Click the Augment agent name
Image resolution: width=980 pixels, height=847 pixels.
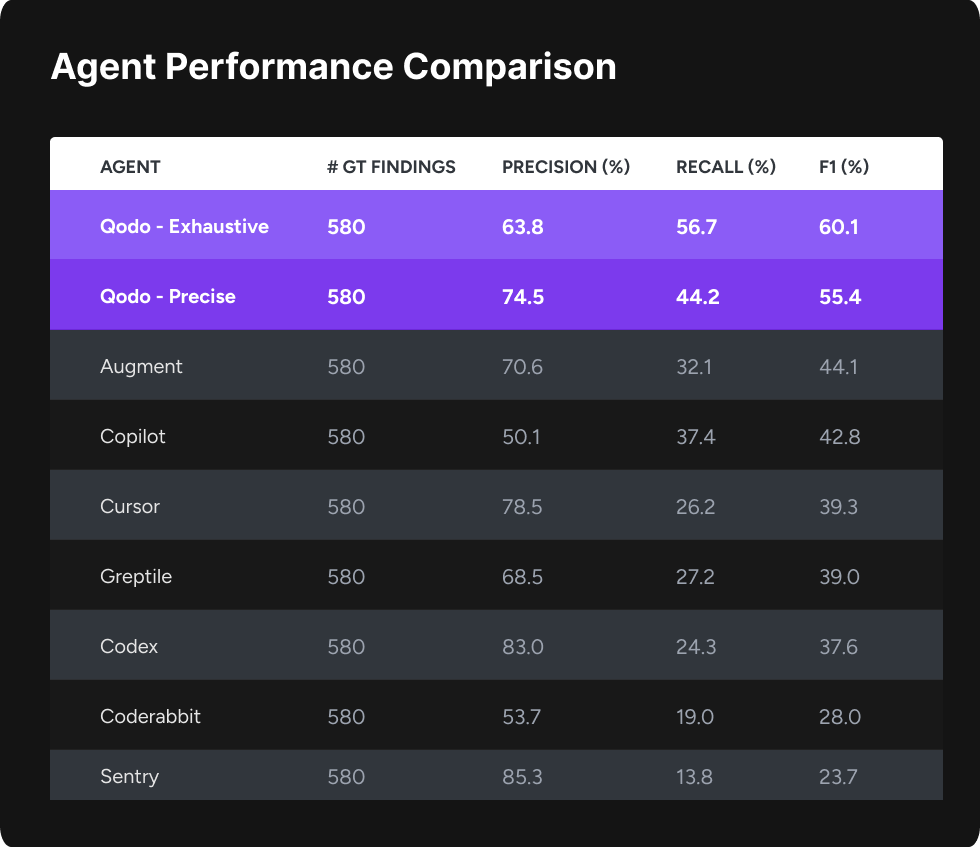141,367
